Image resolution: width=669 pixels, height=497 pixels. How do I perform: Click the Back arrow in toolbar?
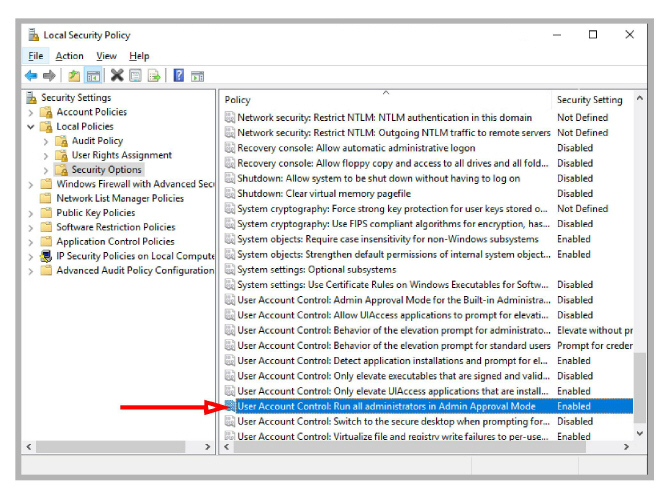(x=31, y=76)
